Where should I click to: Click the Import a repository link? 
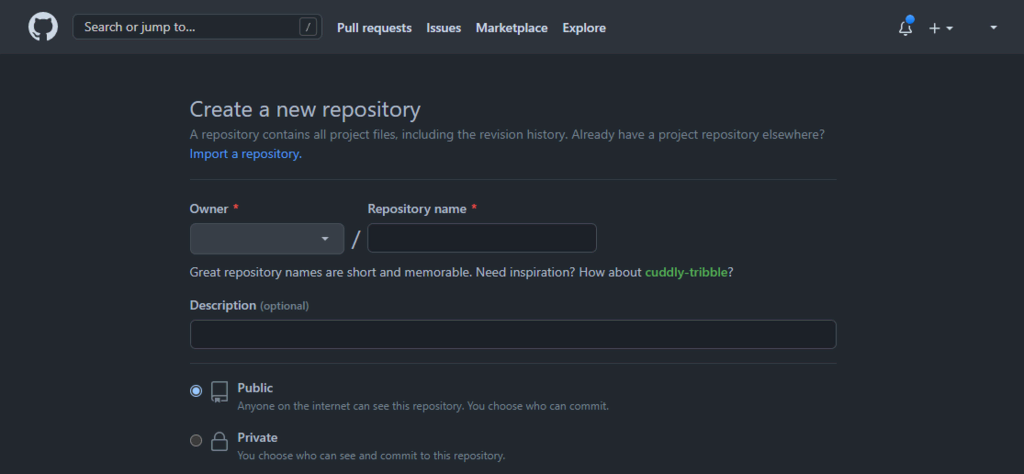pyautogui.click(x=245, y=154)
